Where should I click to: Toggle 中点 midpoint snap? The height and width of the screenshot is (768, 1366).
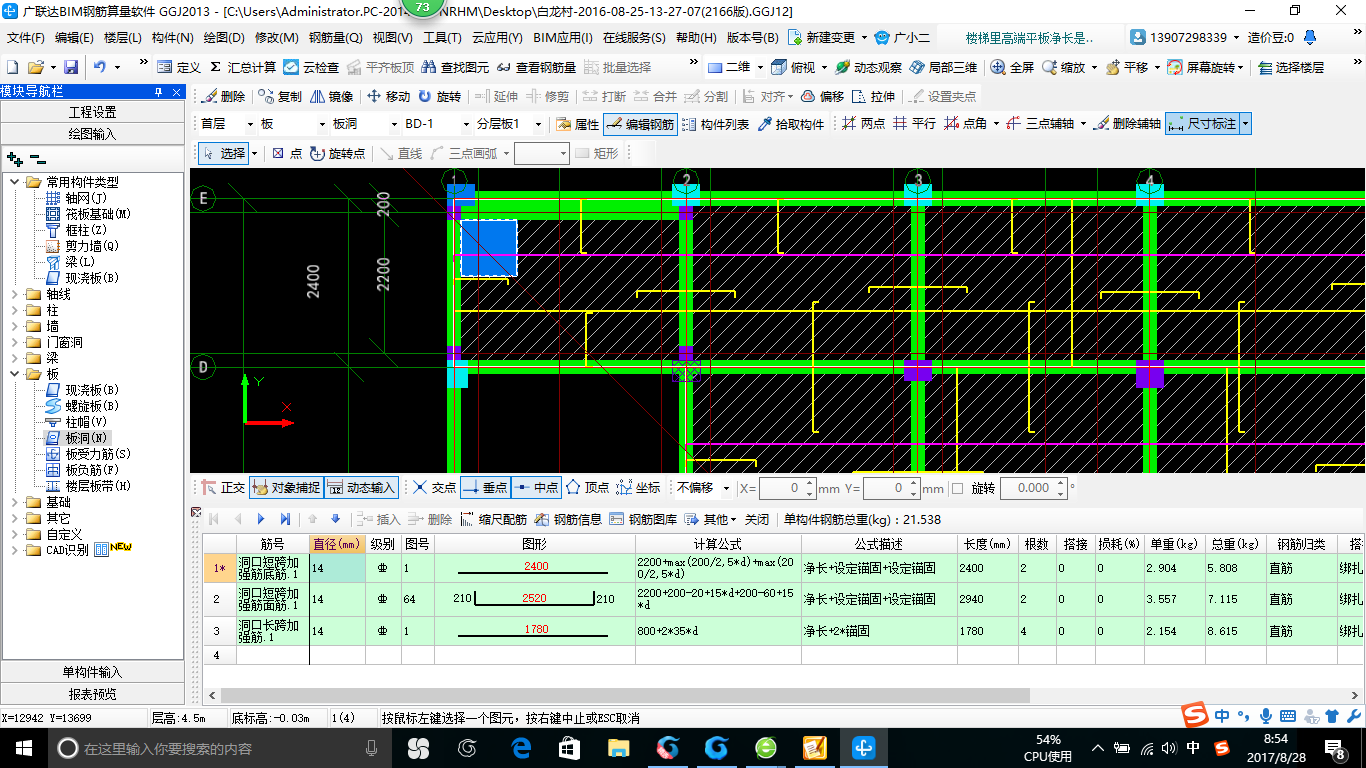point(536,487)
